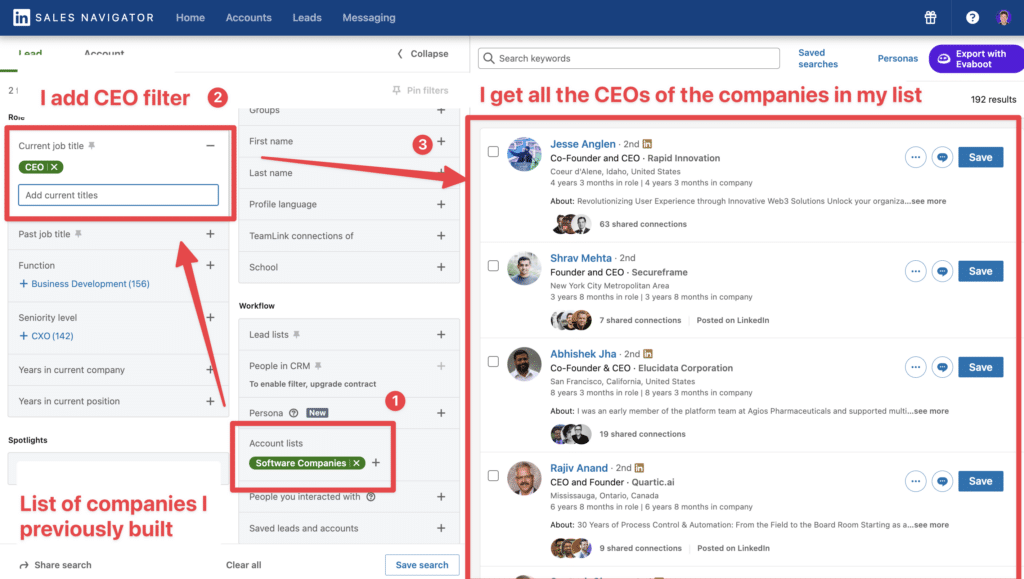Viewport: 1024px width, 579px height.
Task: Open the profile avatar menu
Action: pyautogui.click(x=1003, y=18)
